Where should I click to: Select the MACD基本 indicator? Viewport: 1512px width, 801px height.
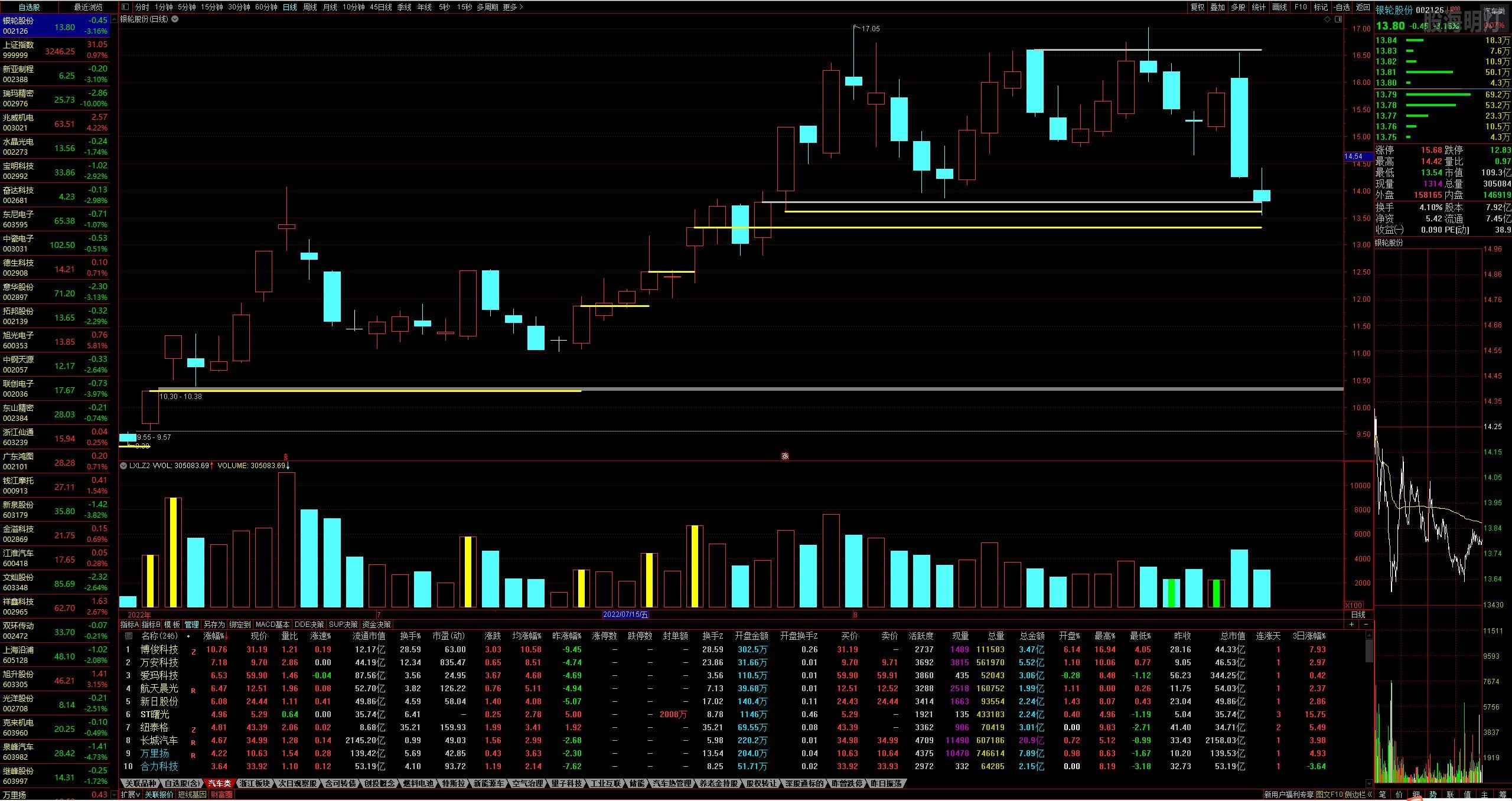coord(272,625)
